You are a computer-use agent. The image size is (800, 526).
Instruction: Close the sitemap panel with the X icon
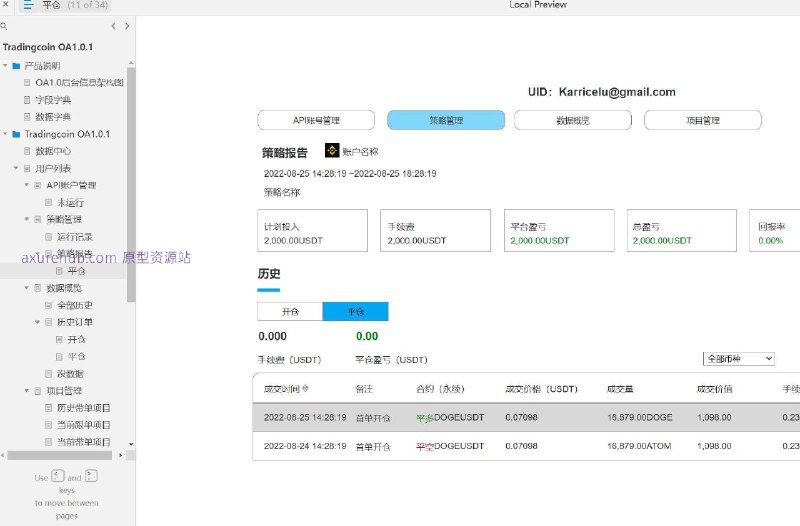click(x=6, y=4)
